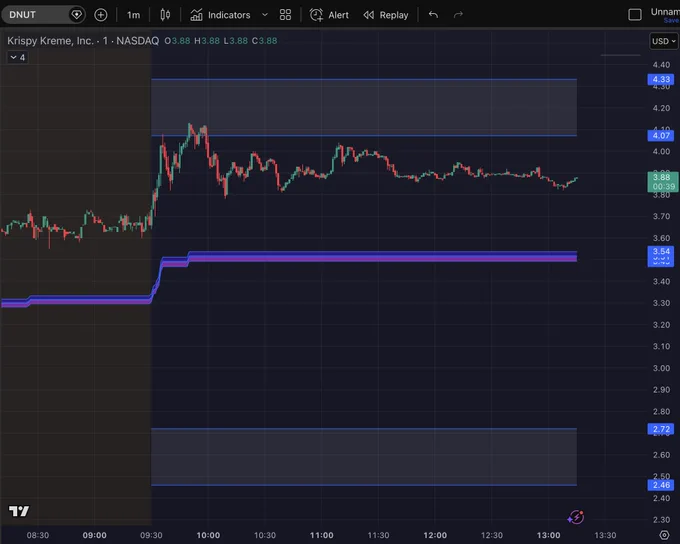Click the 10:00 time axis label
The image size is (680, 544).
(208, 535)
